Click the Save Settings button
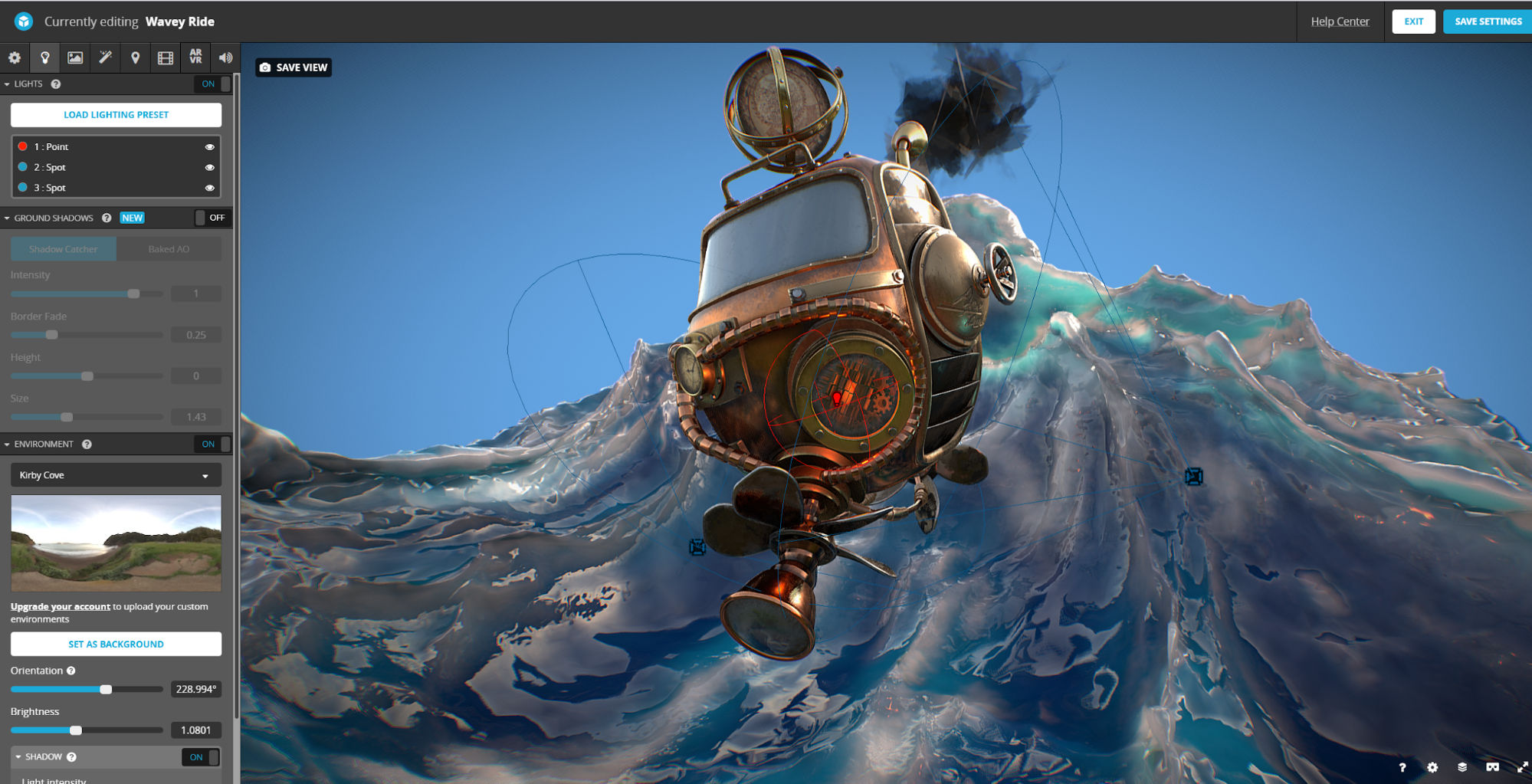 click(1487, 21)
